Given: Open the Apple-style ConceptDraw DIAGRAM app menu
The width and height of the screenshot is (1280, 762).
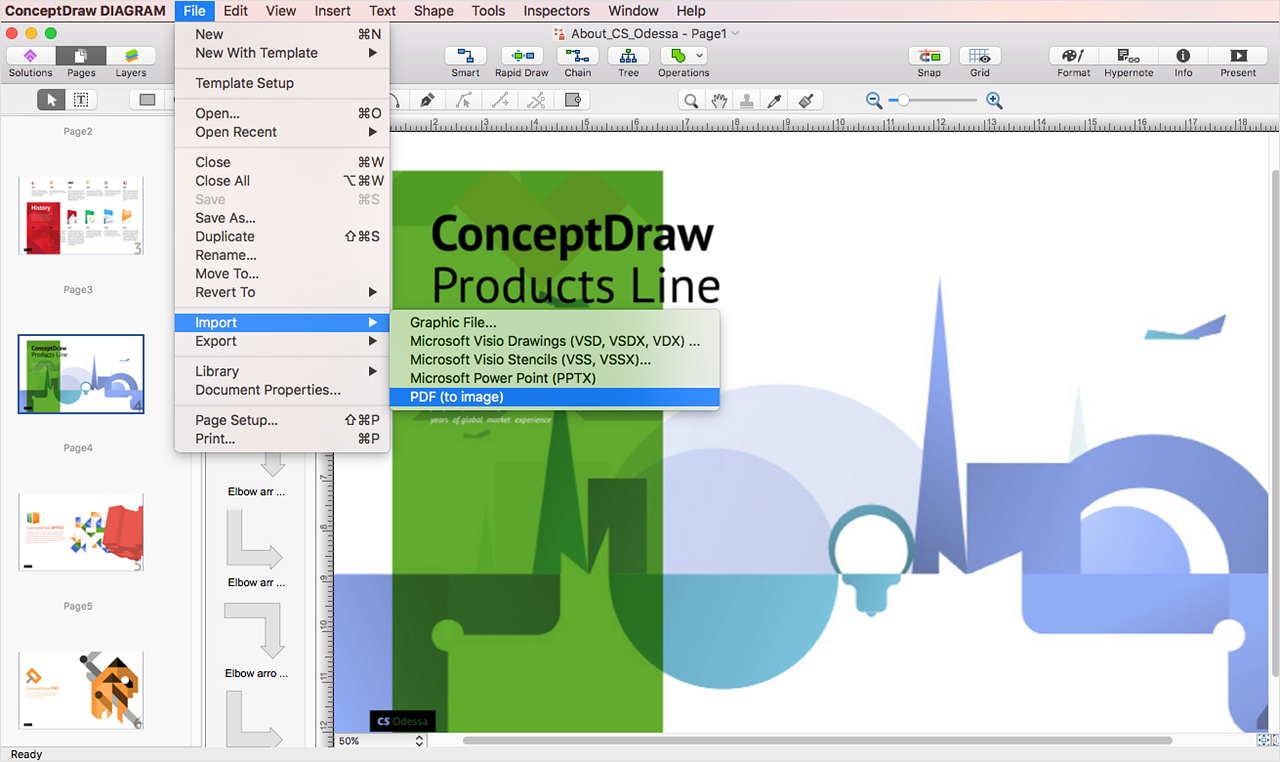Looking at the screenshot, I should coord(86,11).
